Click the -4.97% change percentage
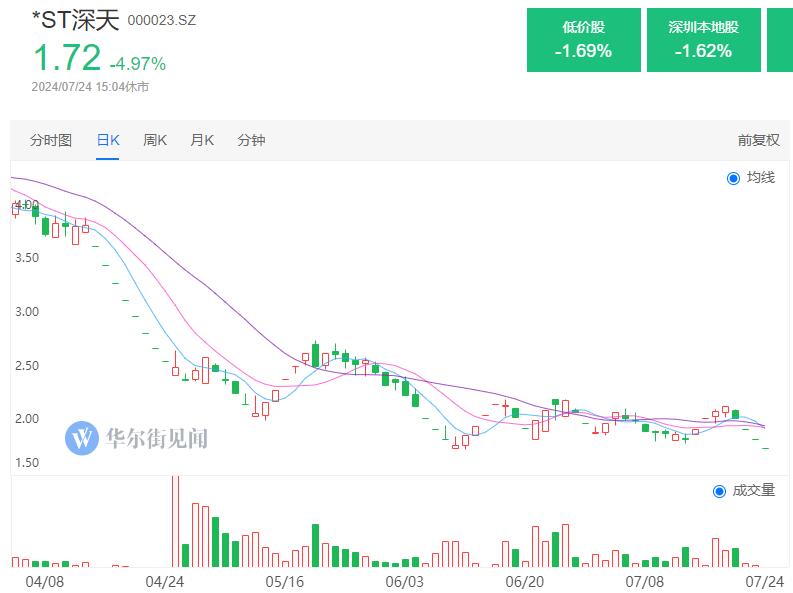The height and width of the screenshot is (593, 793). tap(138, 64)
